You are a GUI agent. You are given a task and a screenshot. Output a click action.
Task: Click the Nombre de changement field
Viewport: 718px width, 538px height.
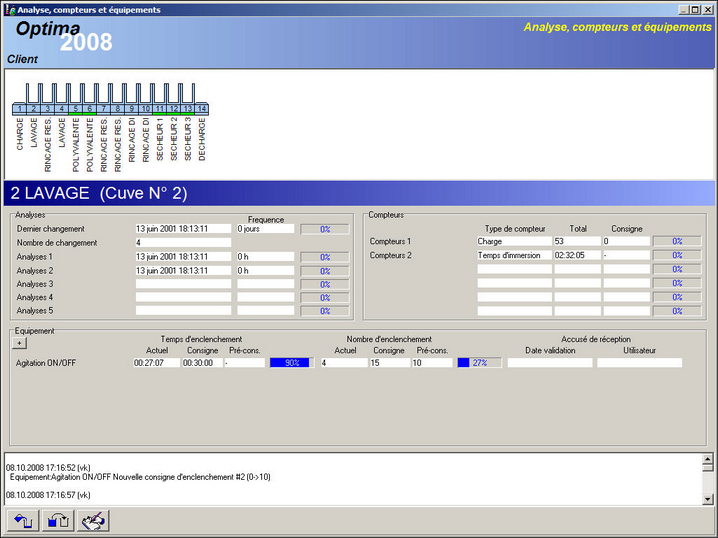pos(183,243)
